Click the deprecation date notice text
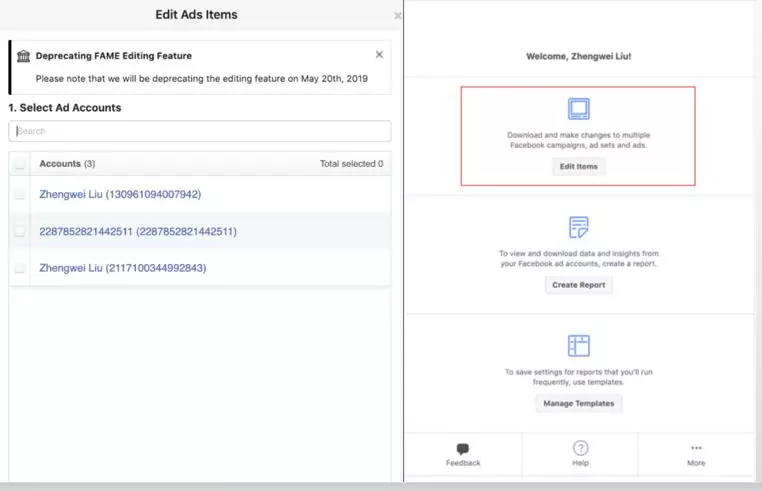Image resolution: width=762 pixels, height=491 pixels. tap(202, 79)
